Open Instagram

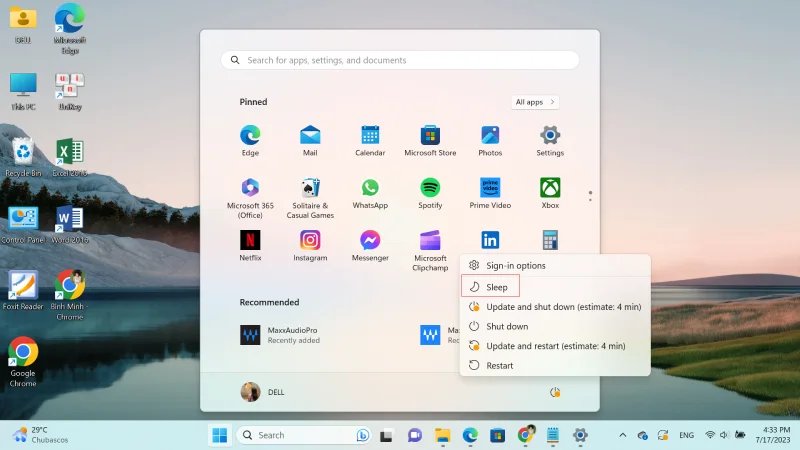click(x=310, y=245)
